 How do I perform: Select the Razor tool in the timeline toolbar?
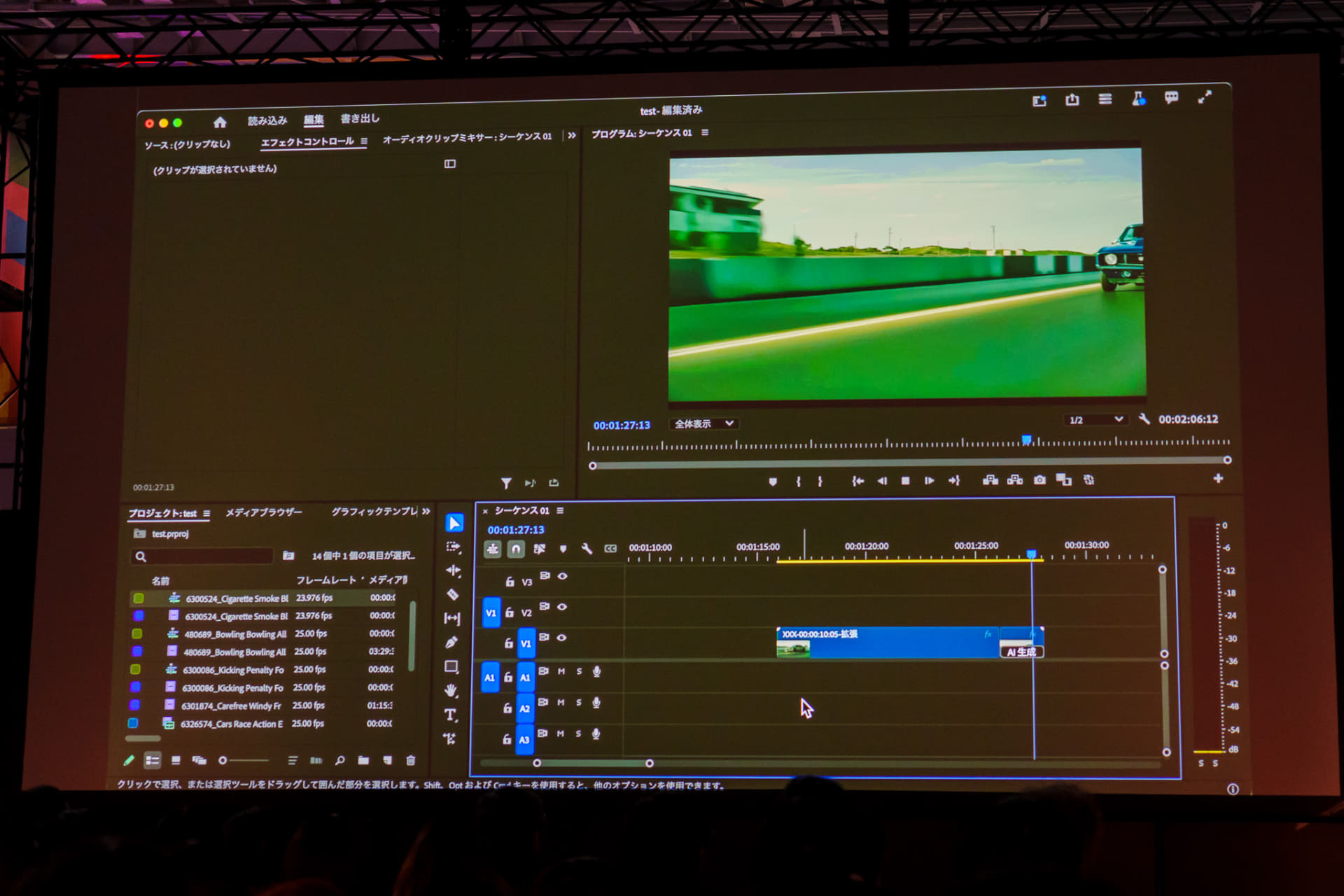(453, 593)
